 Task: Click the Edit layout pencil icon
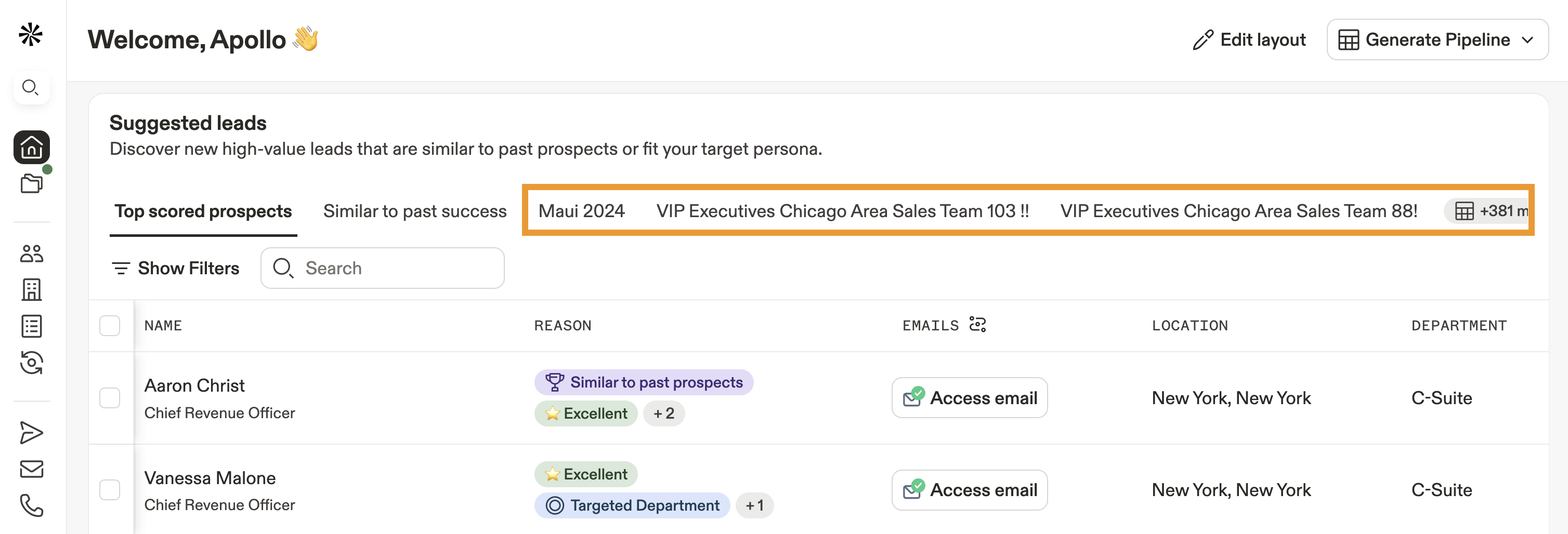[x=1203, y=40]
